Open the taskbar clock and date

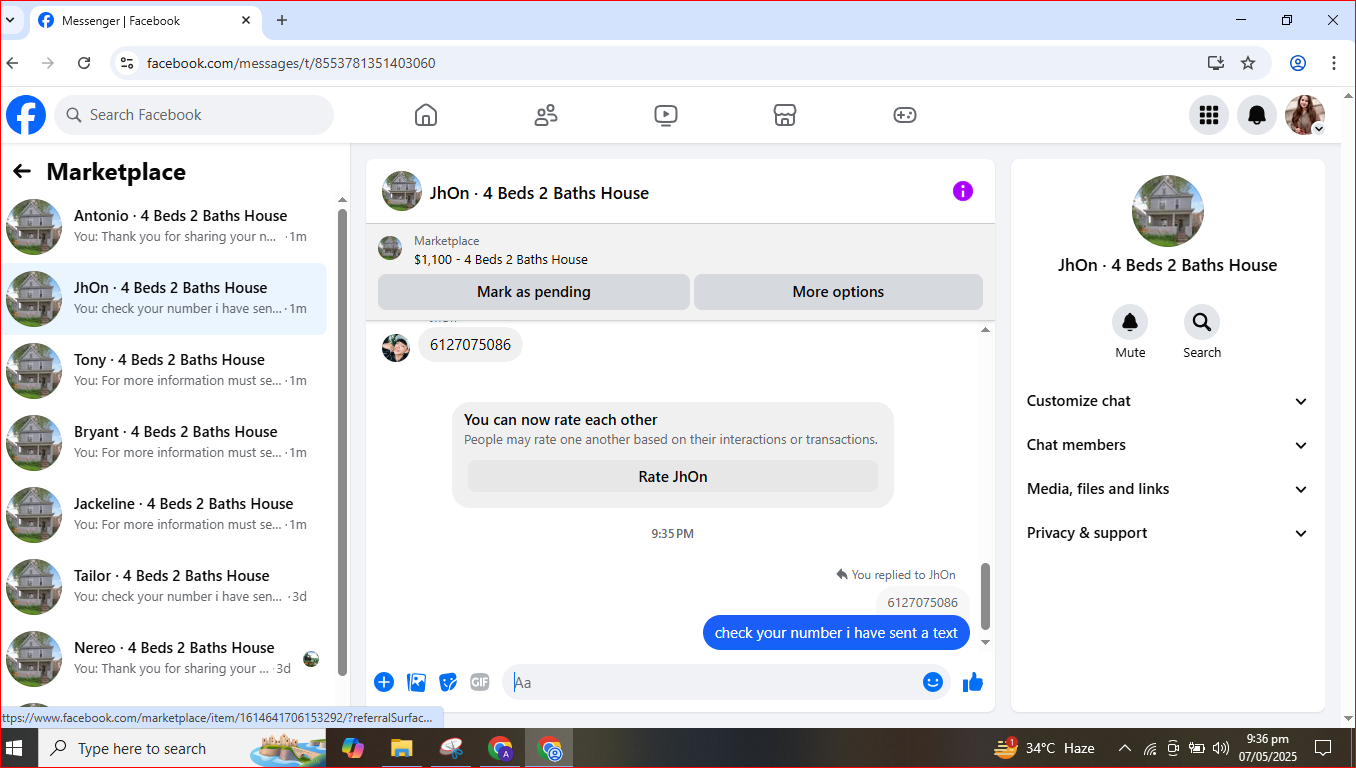[x=1267, y=748]
